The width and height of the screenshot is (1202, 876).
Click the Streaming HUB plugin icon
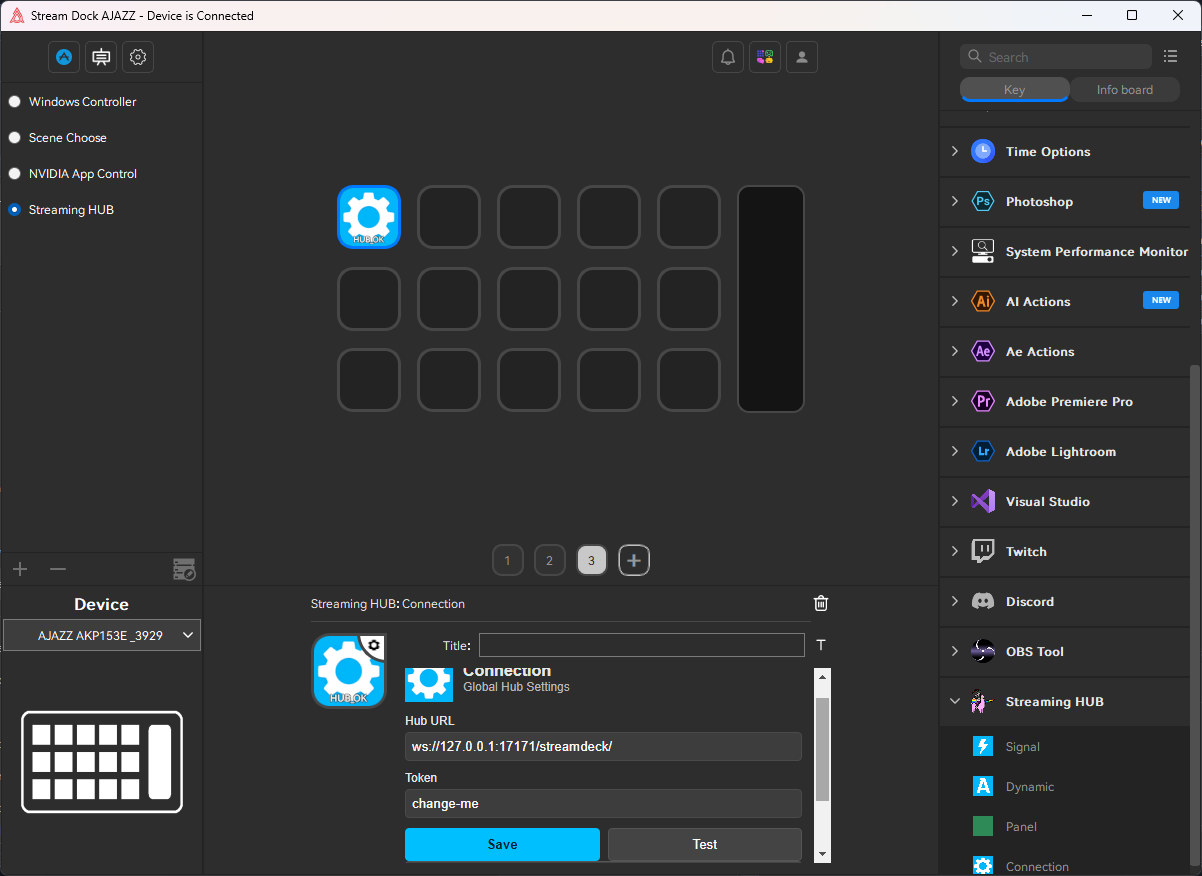point(983,701)
